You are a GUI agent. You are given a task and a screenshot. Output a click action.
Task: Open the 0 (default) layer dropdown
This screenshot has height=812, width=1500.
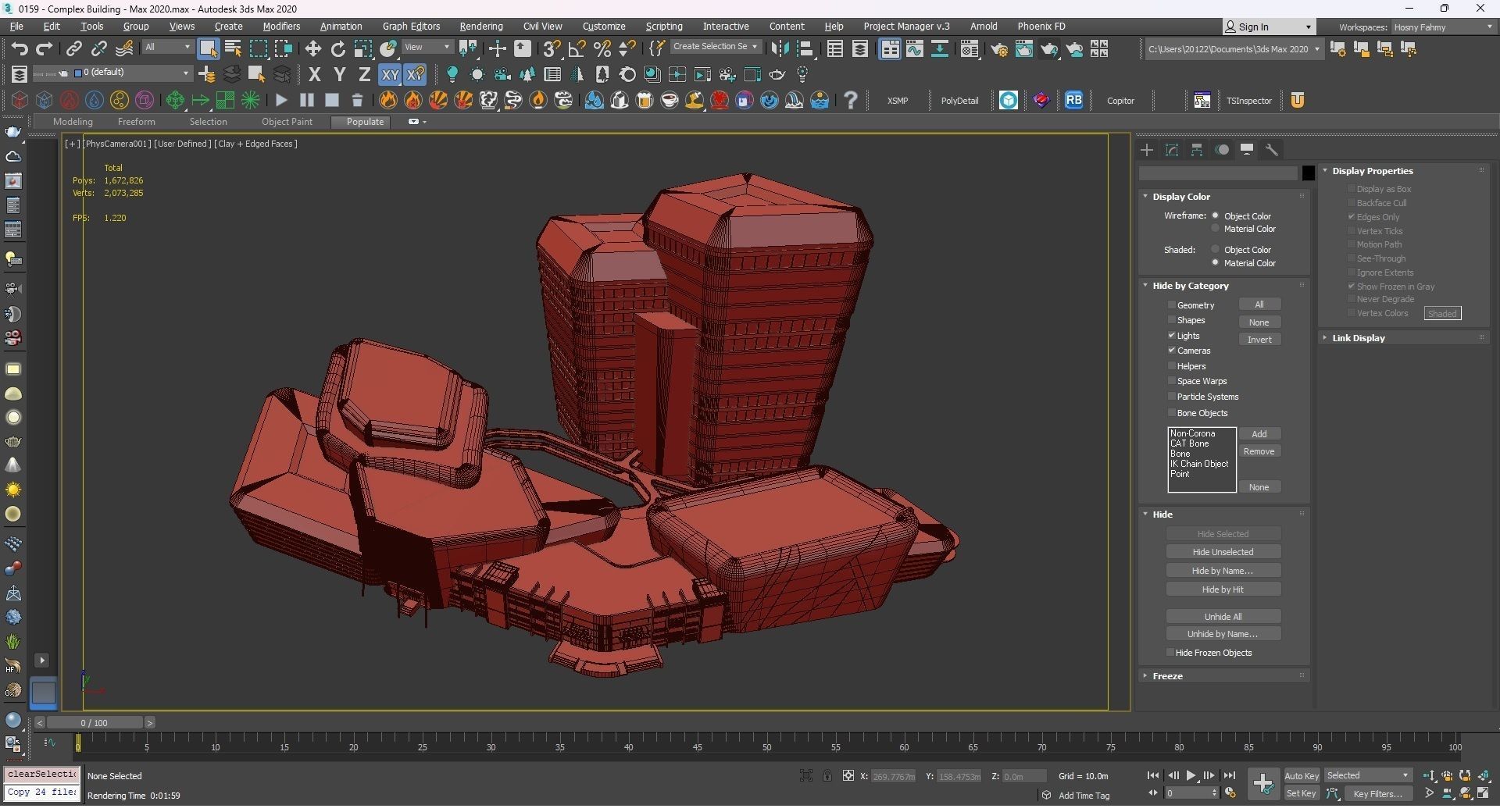(x=132, y=73)
